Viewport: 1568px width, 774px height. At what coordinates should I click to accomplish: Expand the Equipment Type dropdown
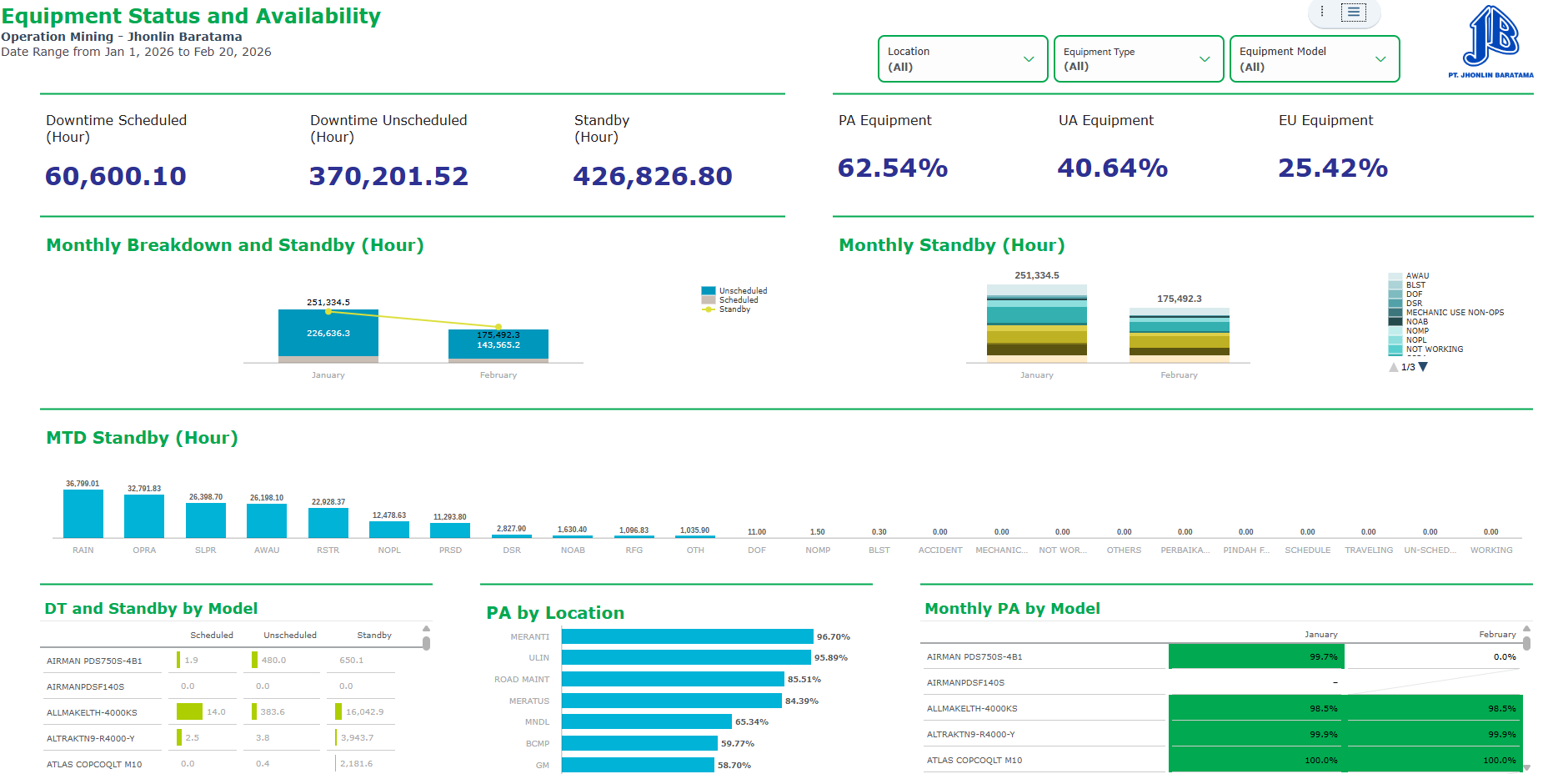click(1139, 59)
